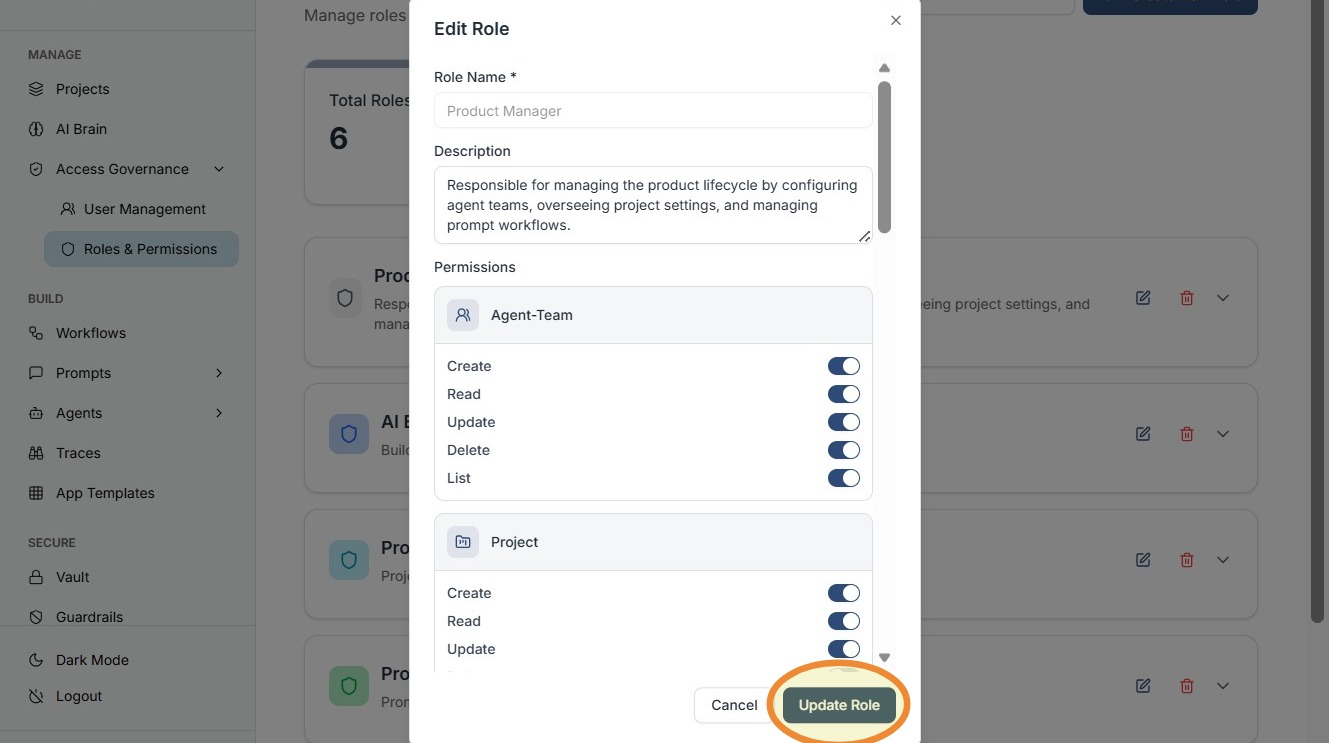1329x743 pixels.
Task: Toggle off Agent-Team Delete permission
Action: (843, 450)
